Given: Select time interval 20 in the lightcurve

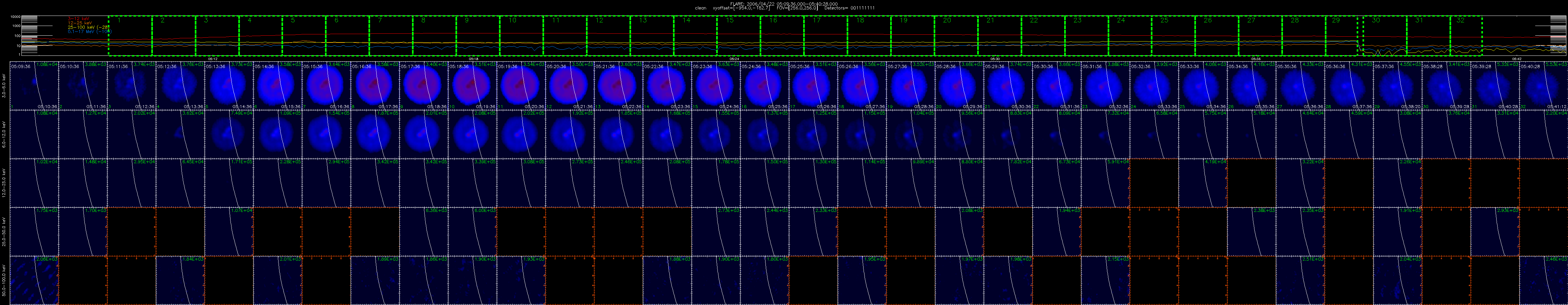Looking at the screenshot, I should 957,37.
